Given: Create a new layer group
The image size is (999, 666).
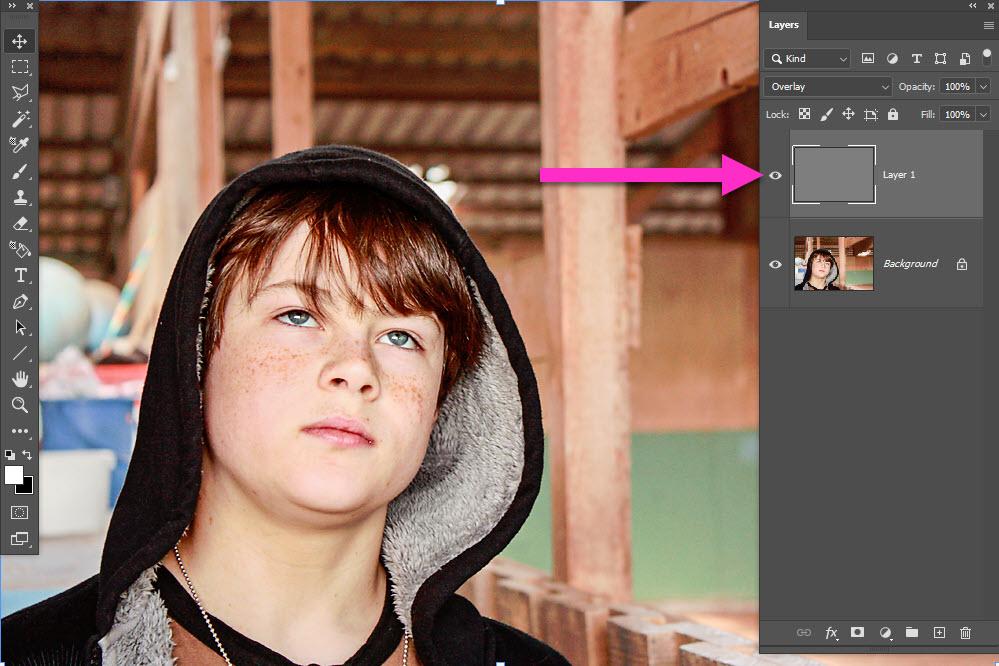Looking at the screenshot, I should coord(912,632).
